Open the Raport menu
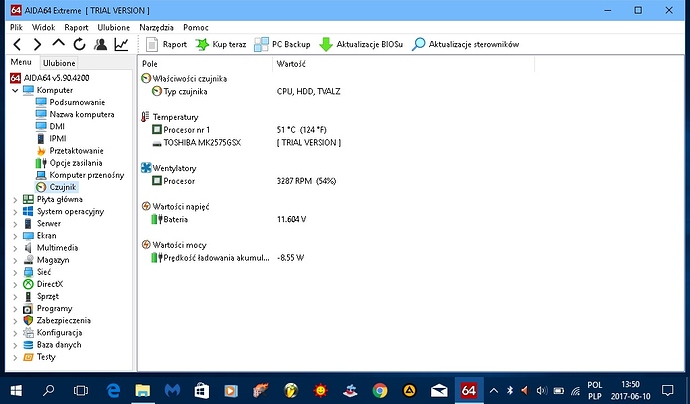This screenshot has width=690, height=404. tap(76, 27)
